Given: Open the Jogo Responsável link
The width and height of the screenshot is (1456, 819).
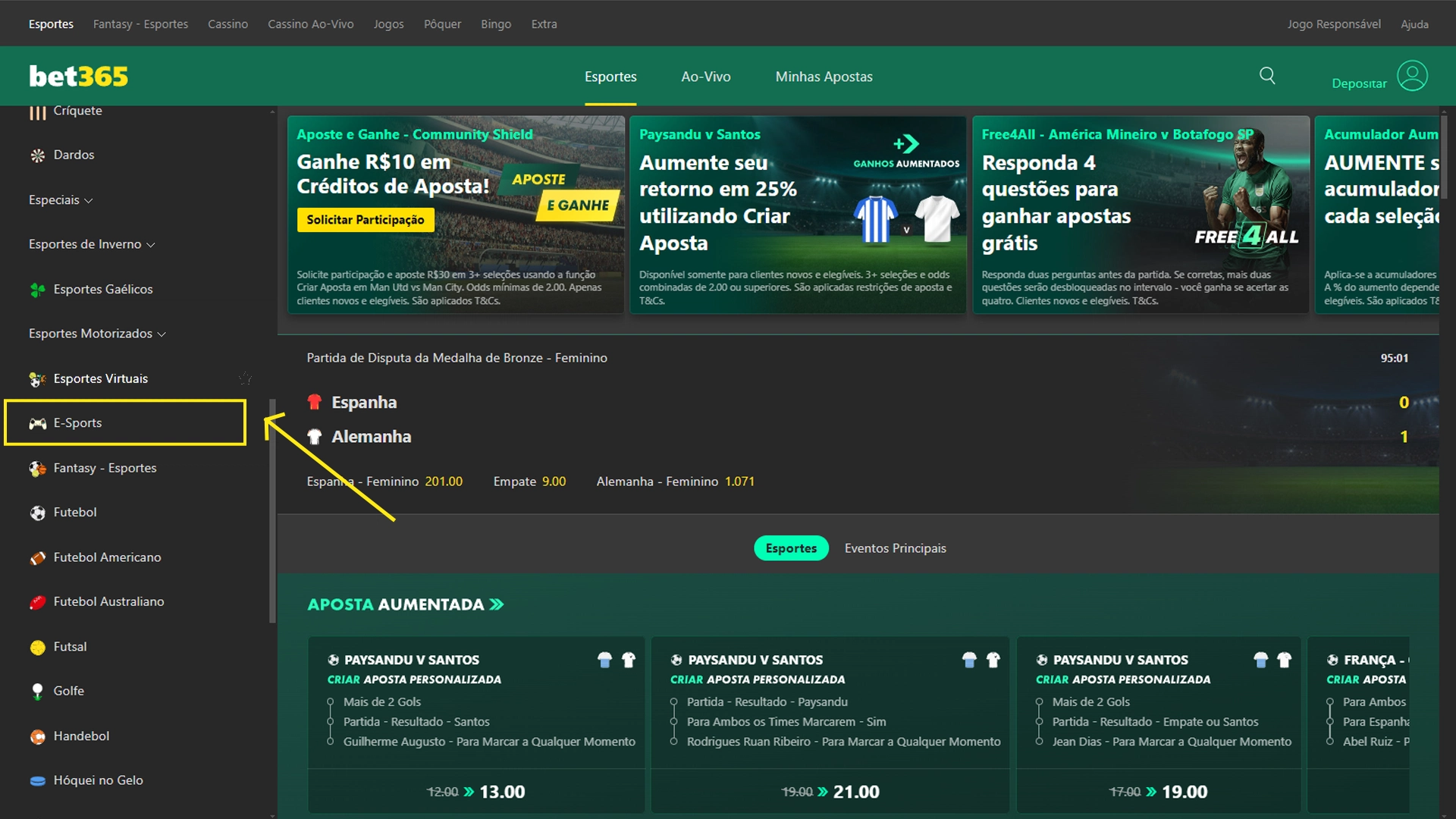Looking at the screenshot, I should pos(1333,24).
